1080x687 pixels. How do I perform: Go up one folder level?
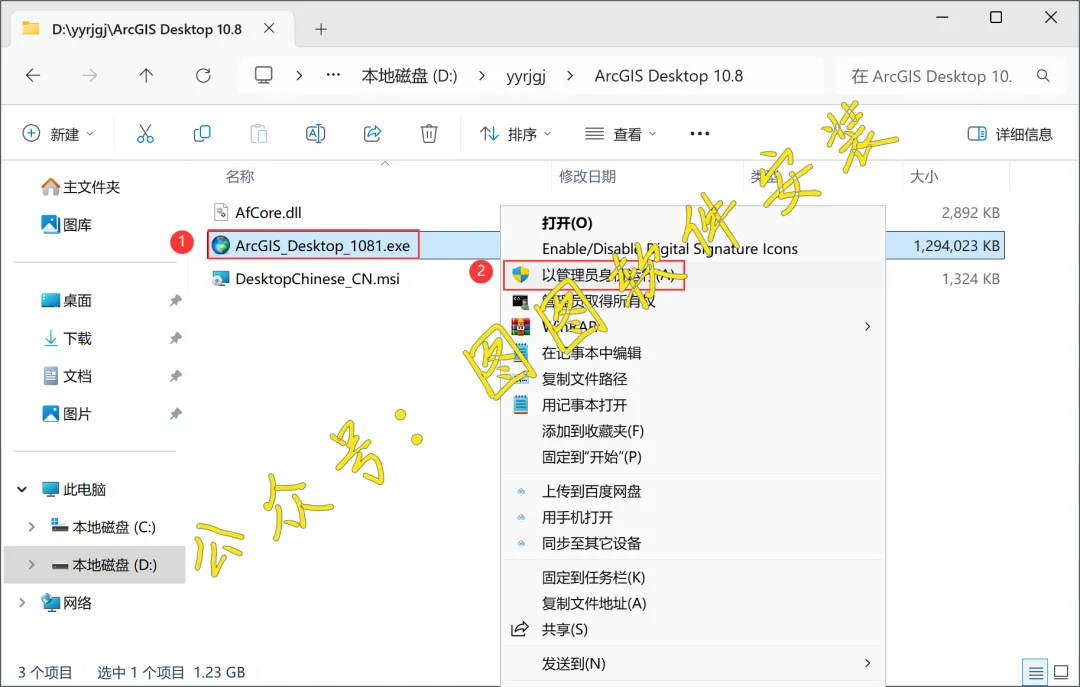pos(146,76)
